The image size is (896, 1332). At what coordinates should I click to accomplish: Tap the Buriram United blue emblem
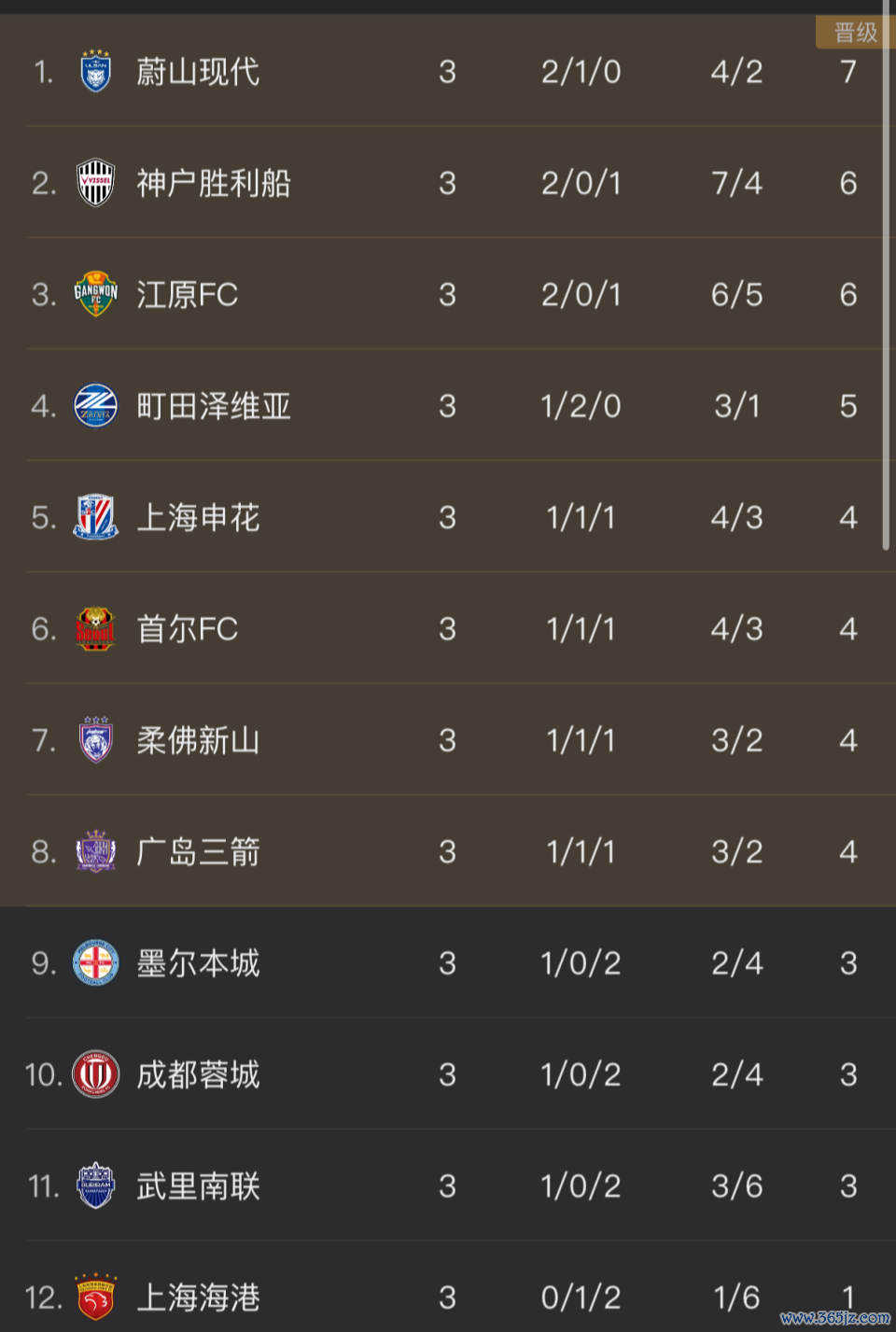click(96, 1186)
